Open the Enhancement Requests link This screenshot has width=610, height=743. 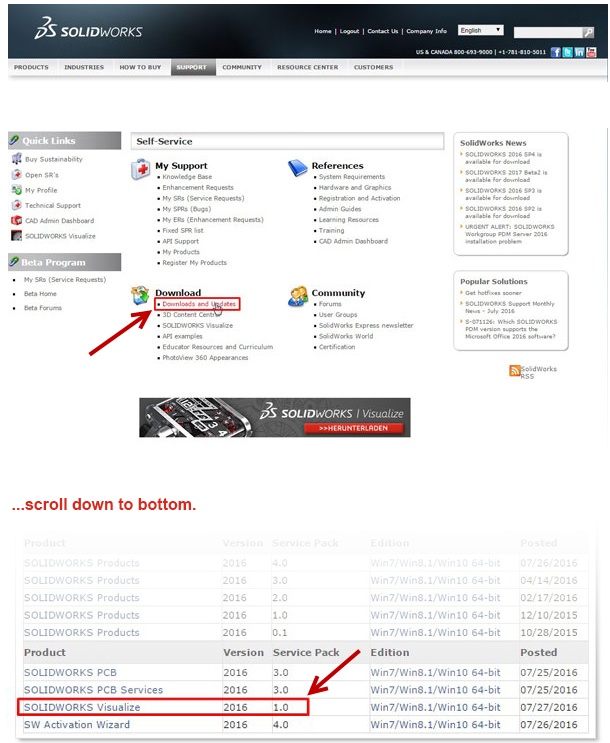(x=198, y=188)
